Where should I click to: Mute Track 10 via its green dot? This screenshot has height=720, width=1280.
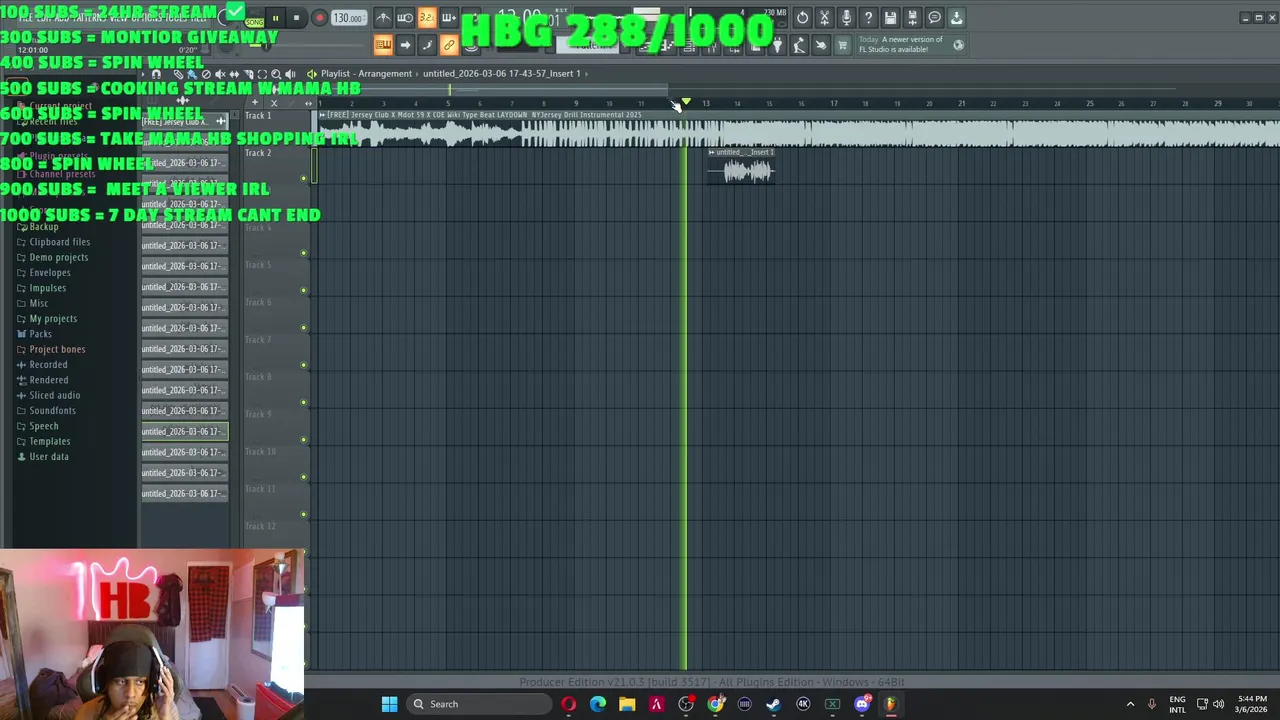tap(304, 477)
